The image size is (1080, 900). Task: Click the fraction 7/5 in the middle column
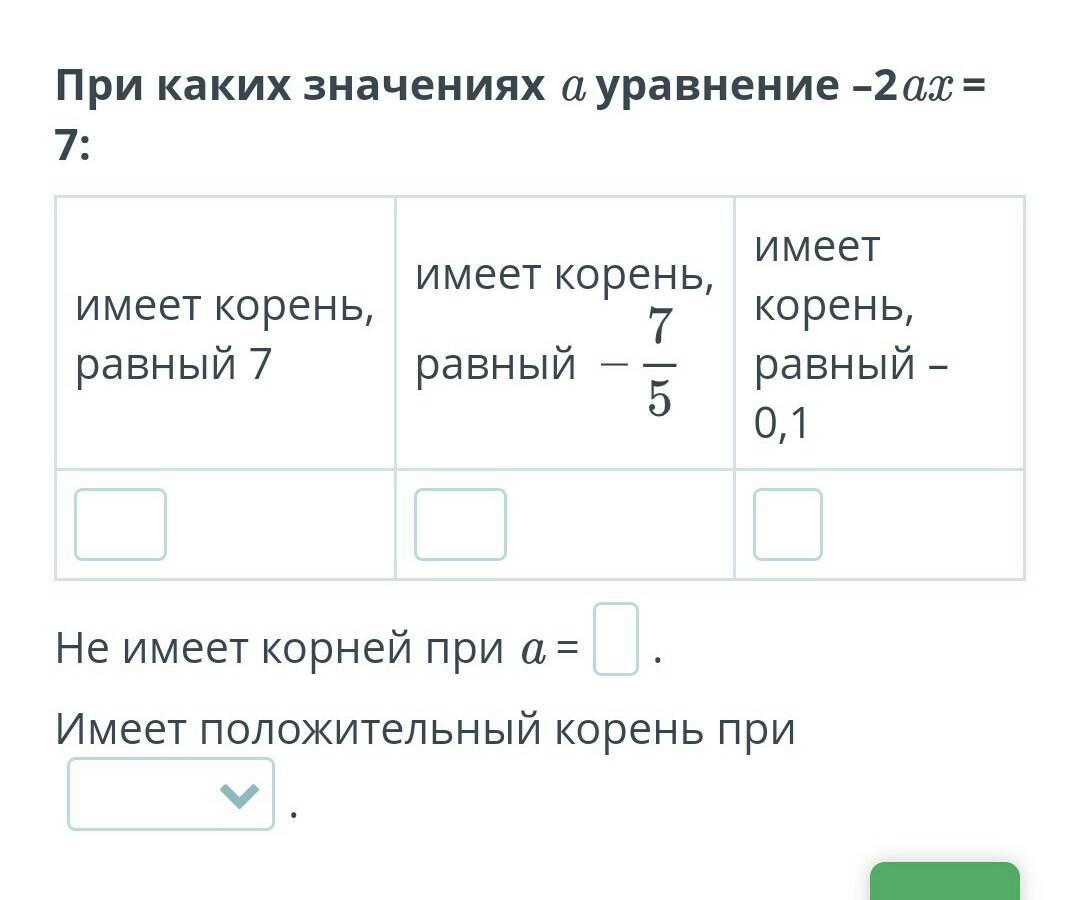click(659, 362)
